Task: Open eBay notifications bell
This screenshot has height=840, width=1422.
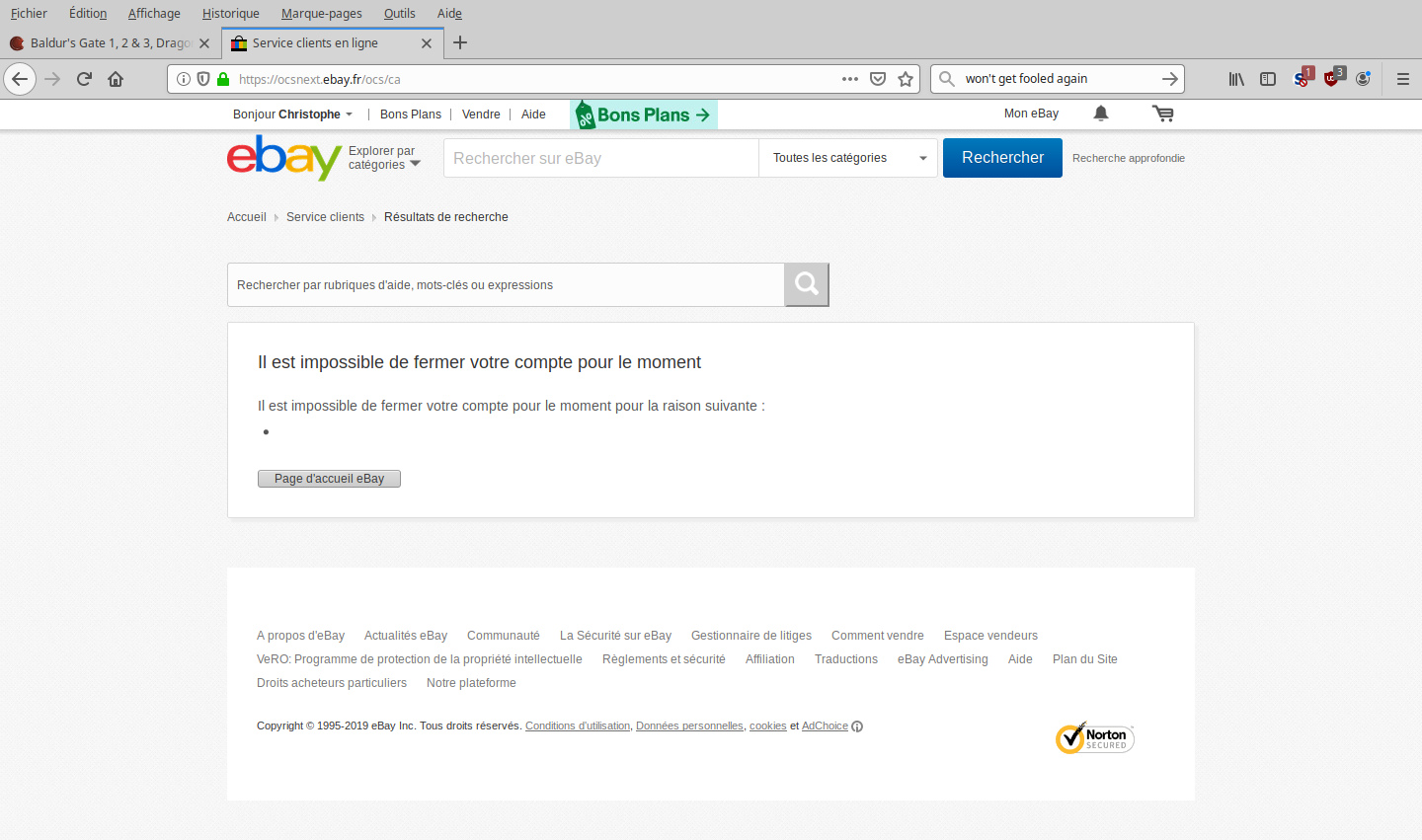Action: [1101, 114]
